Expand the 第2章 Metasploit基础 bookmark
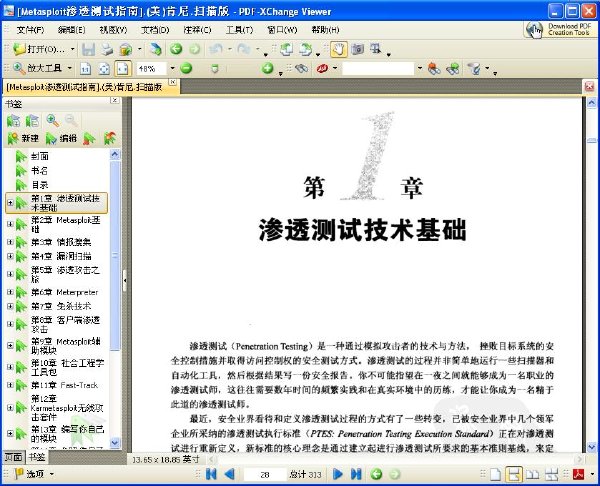The height and width of the screenshot is (486, 600). click(10, 224)
